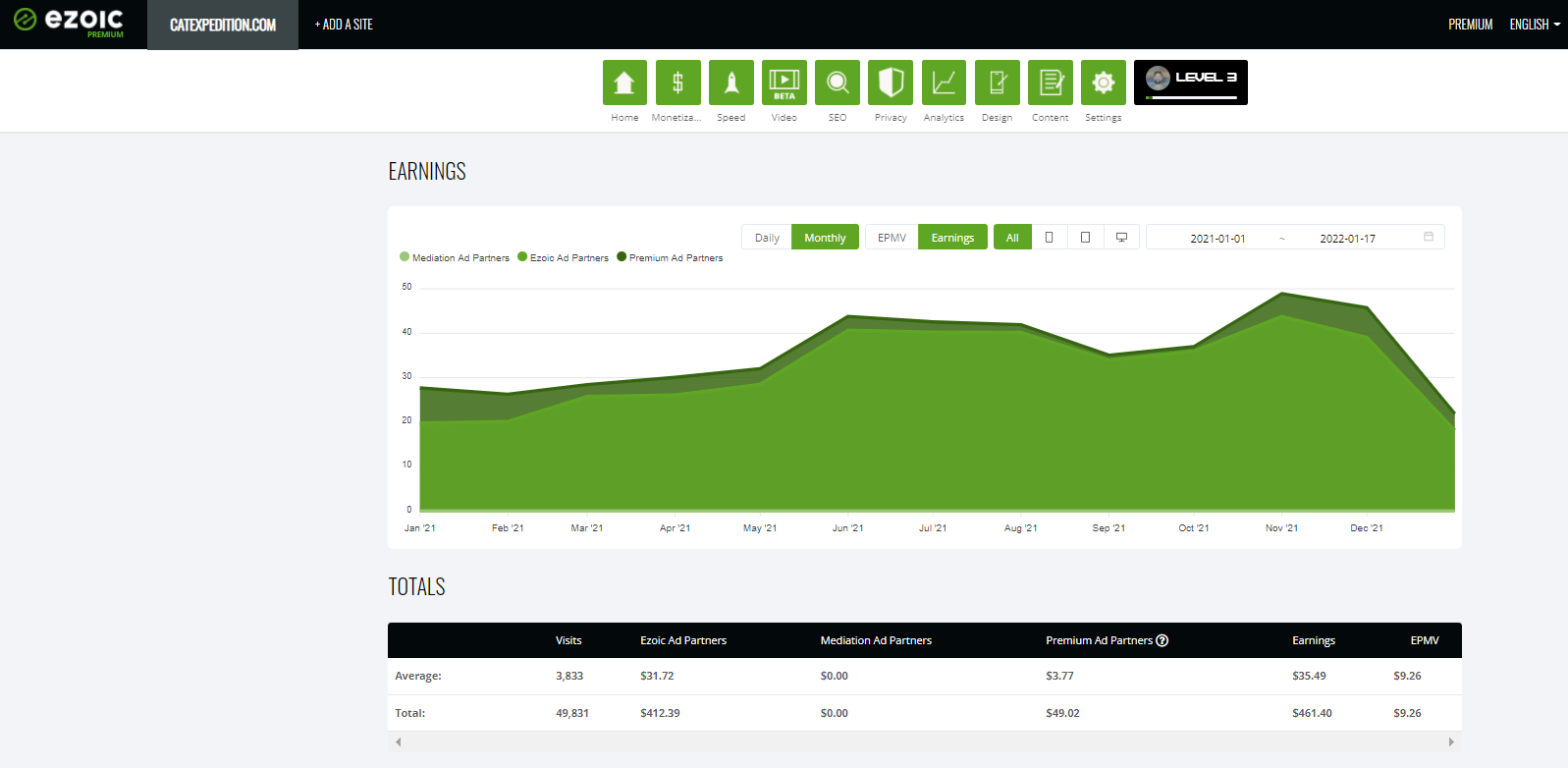The width and height of the screenshot is (1568, 768).
Task: Open the English language dropdown
Action: [1535, 25]
